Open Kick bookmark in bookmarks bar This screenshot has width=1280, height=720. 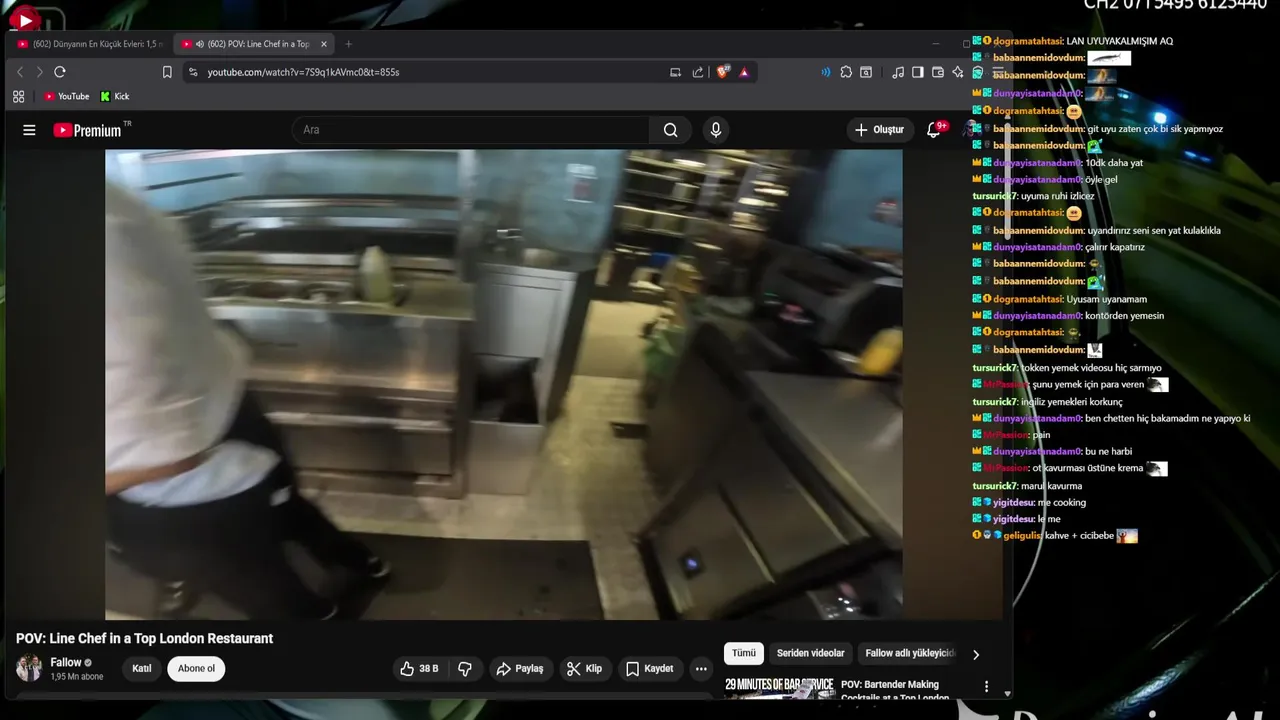click(115, 96)
